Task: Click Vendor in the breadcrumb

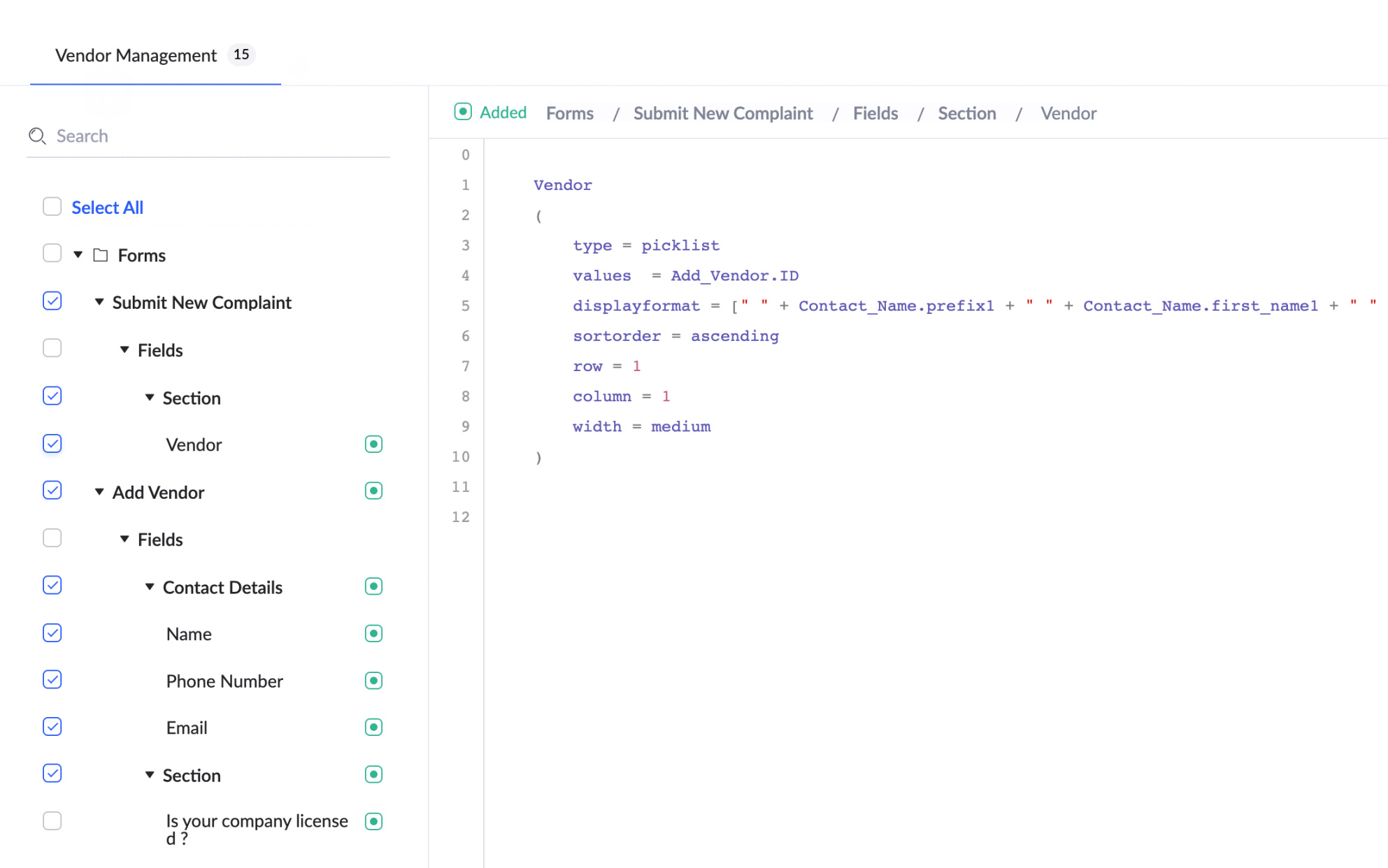Action: click(x=1068, y=113)
